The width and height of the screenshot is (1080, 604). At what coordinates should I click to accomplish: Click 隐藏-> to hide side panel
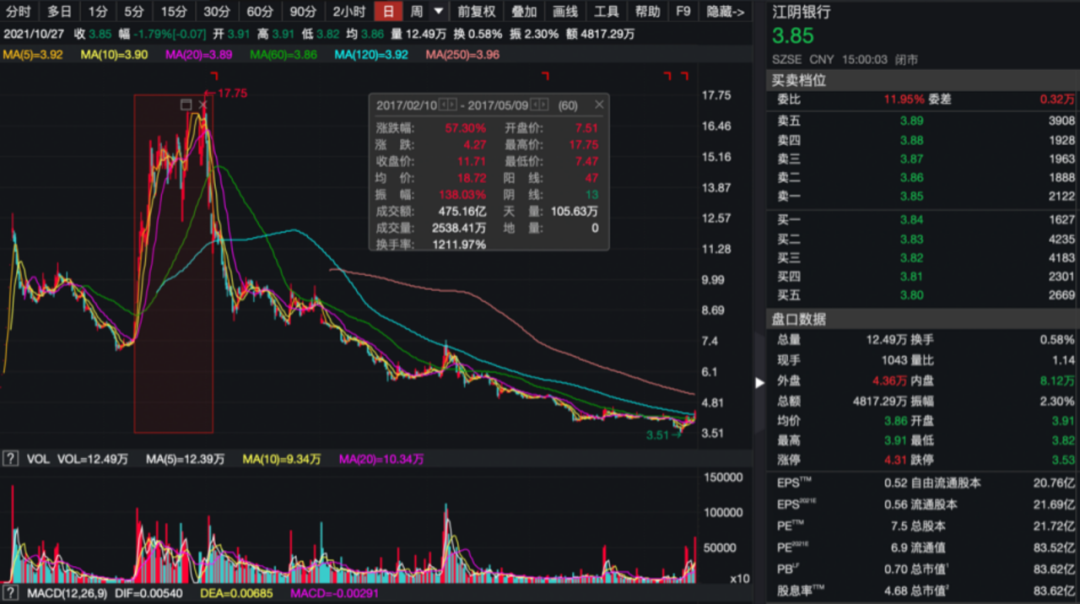[725, 11]
